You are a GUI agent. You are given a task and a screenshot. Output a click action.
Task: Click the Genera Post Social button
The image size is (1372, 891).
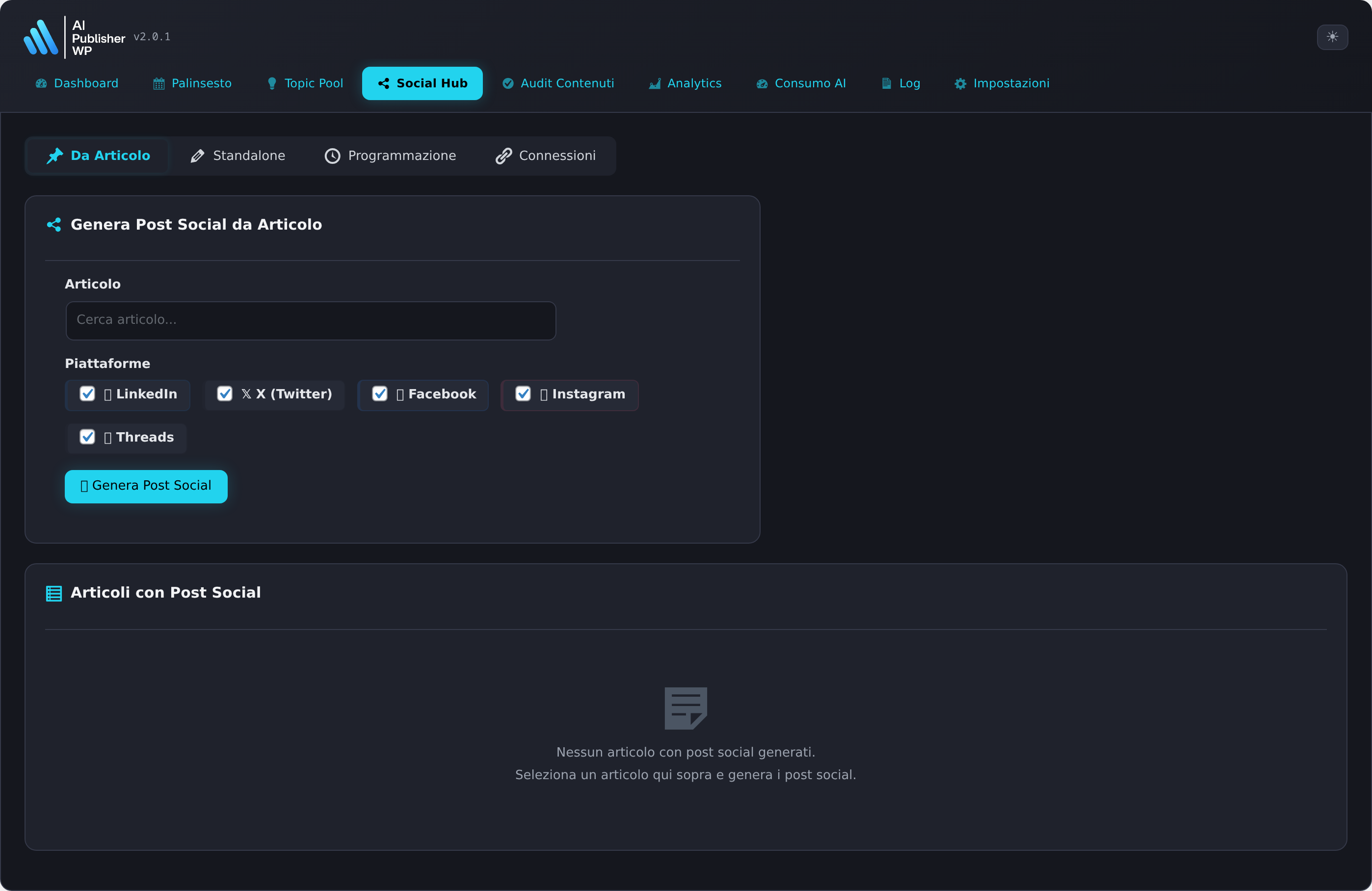point(146,486)
